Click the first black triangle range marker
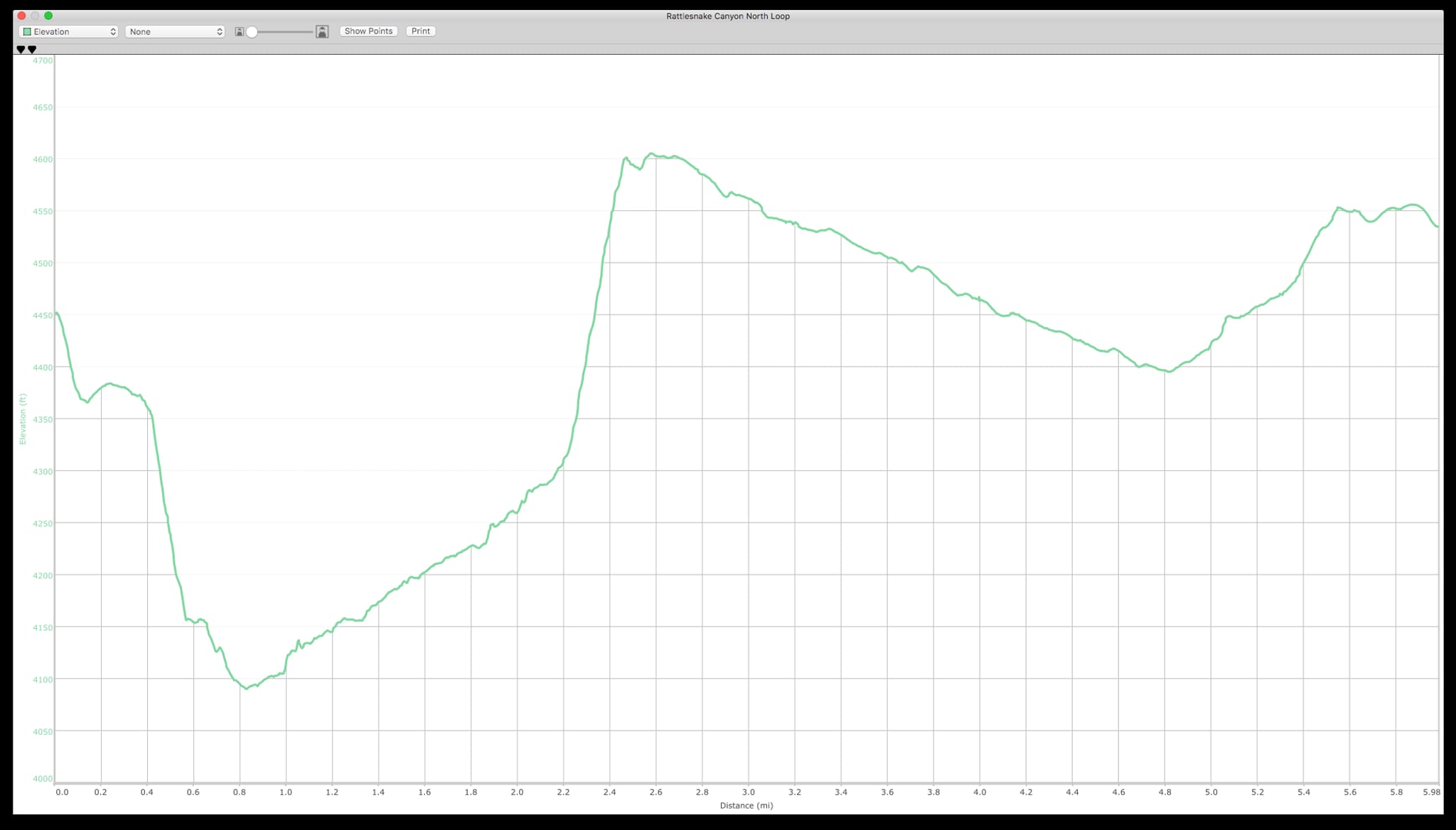1456x830 pixels. click(21, 50)
